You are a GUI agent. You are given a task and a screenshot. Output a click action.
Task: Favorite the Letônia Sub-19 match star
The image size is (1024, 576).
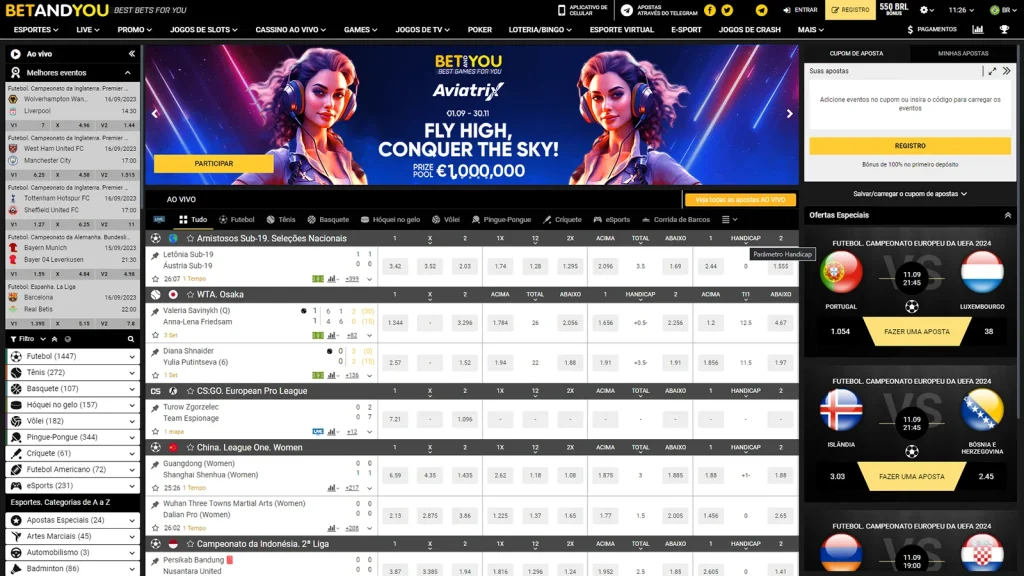pyautogui.click(x=155, y=279)
